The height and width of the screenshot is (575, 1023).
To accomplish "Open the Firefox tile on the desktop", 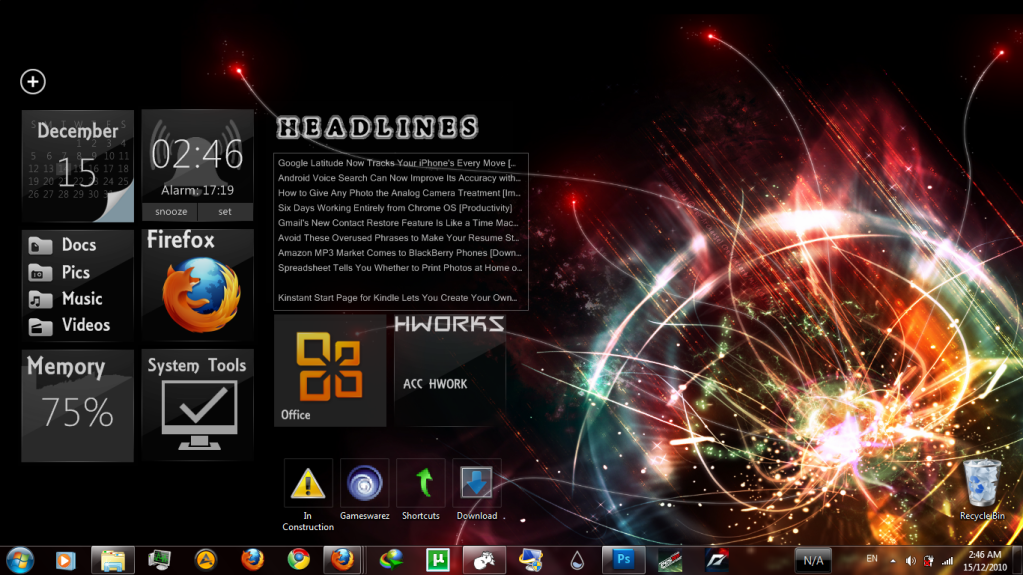I will (x=198, y=283).
